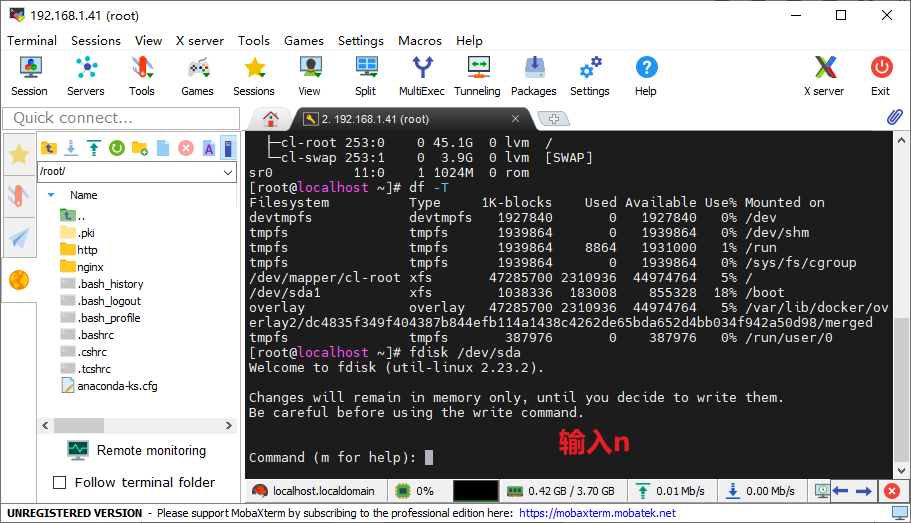Toggle Name column sort arrow

point(51,195)
